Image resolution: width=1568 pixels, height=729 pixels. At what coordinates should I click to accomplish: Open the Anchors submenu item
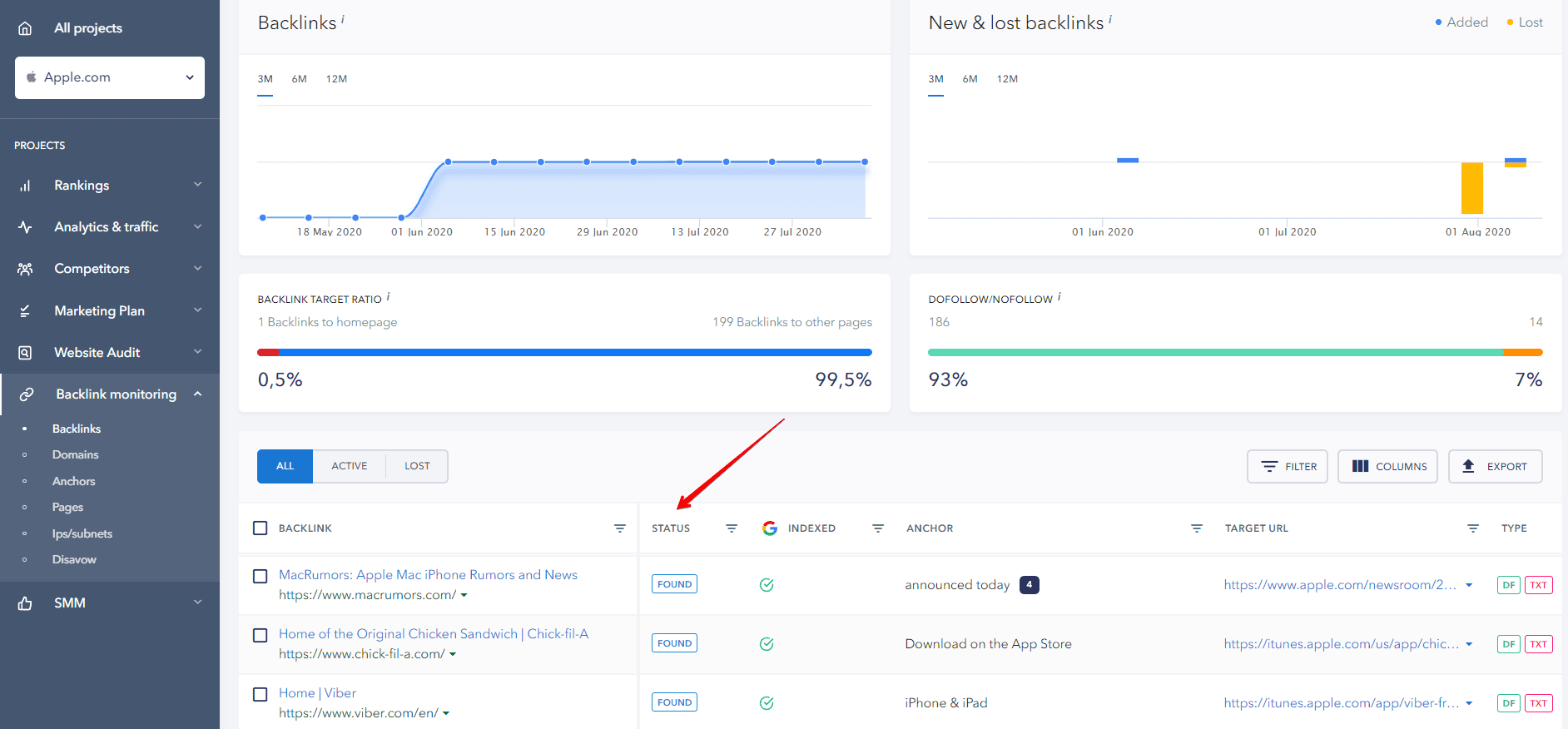[x=73, y=482]
